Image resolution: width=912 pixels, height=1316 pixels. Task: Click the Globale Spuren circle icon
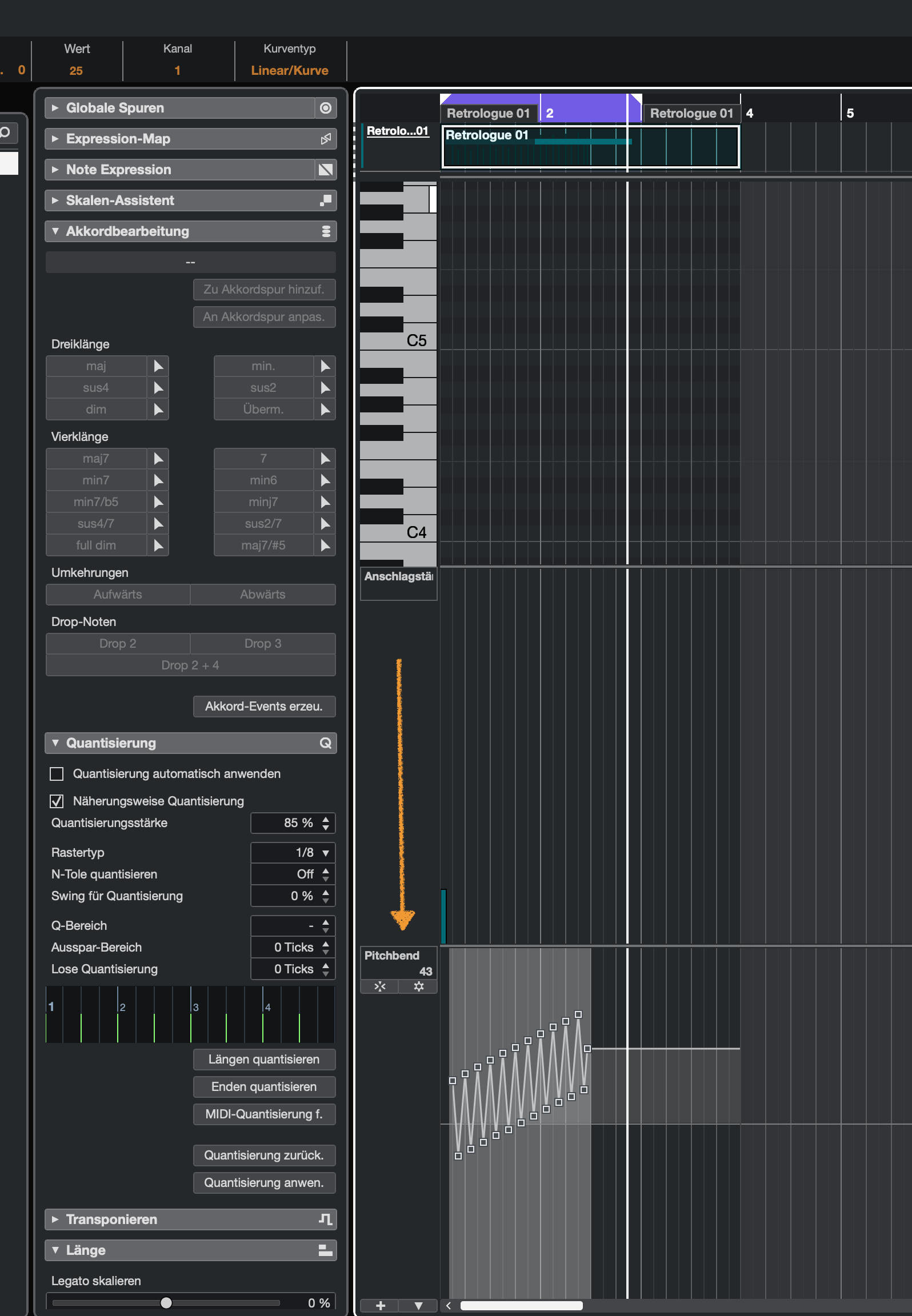tap(325, 108)
